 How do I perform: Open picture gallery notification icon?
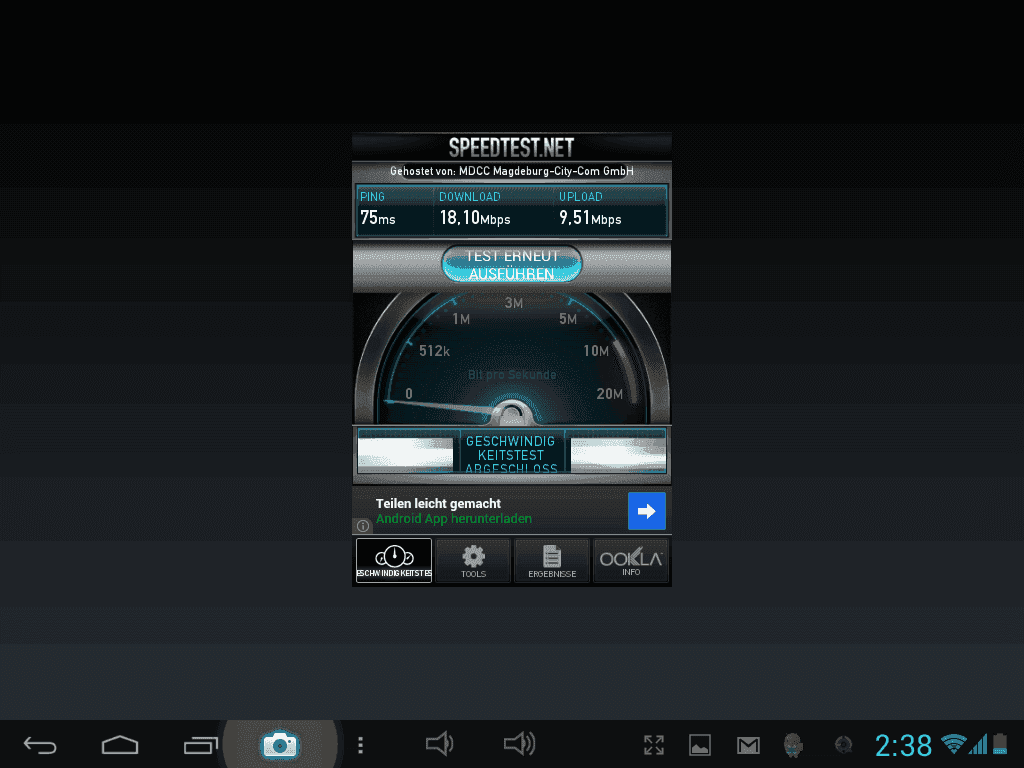tap(700, 745)
